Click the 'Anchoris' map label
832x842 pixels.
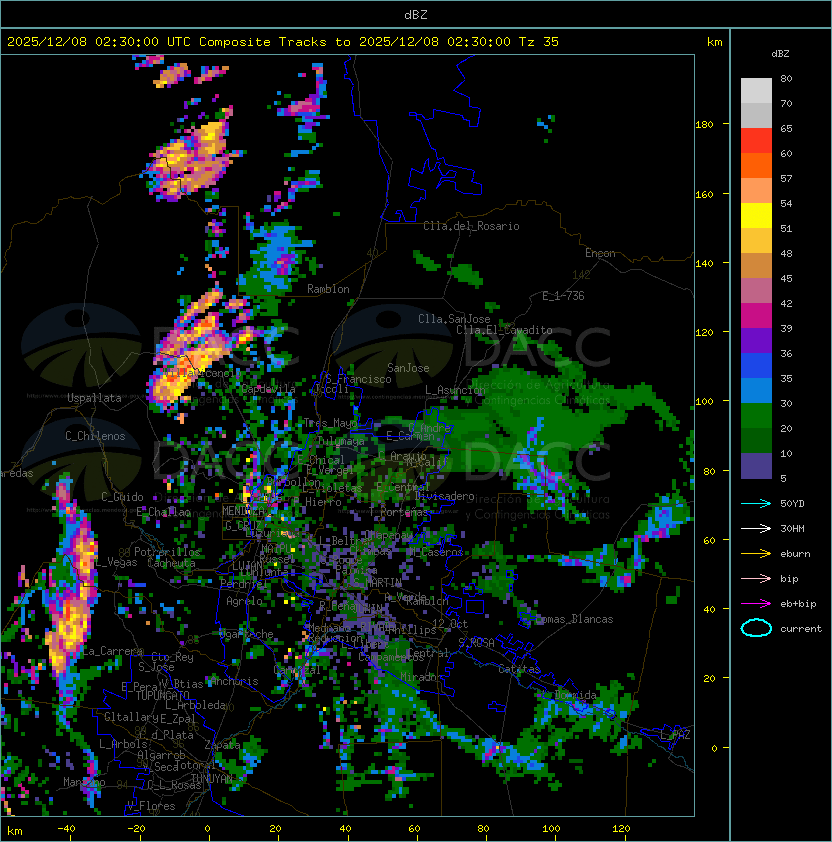(x=234, y=681)
